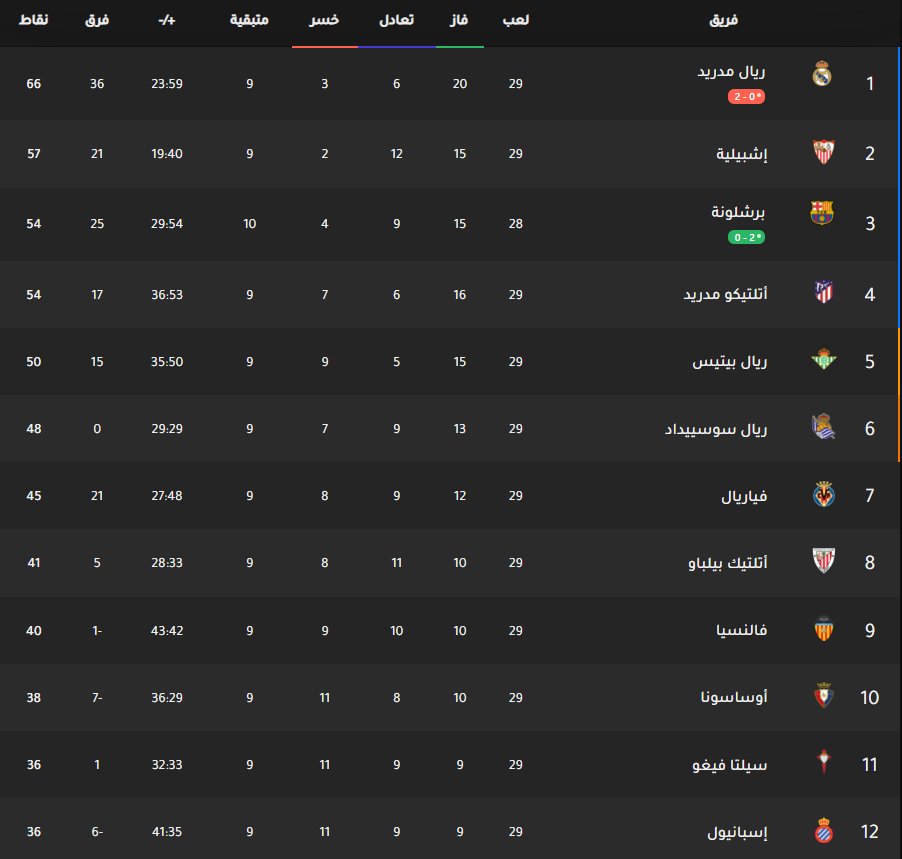Click the Real Madrid crest icon

[x=822, y=74]
